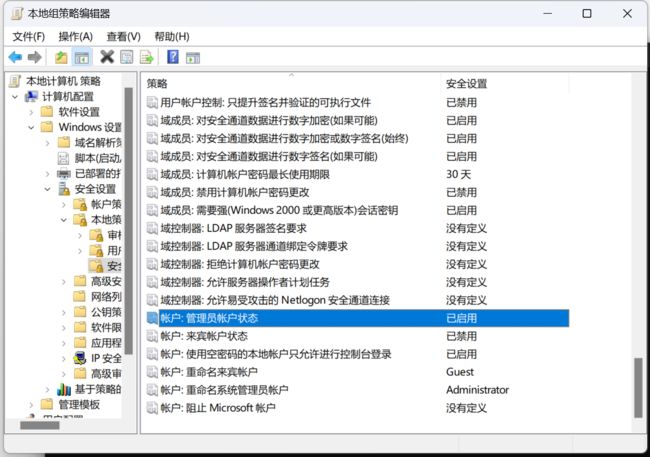Click the delete X toolbar icon

point(107,57)
